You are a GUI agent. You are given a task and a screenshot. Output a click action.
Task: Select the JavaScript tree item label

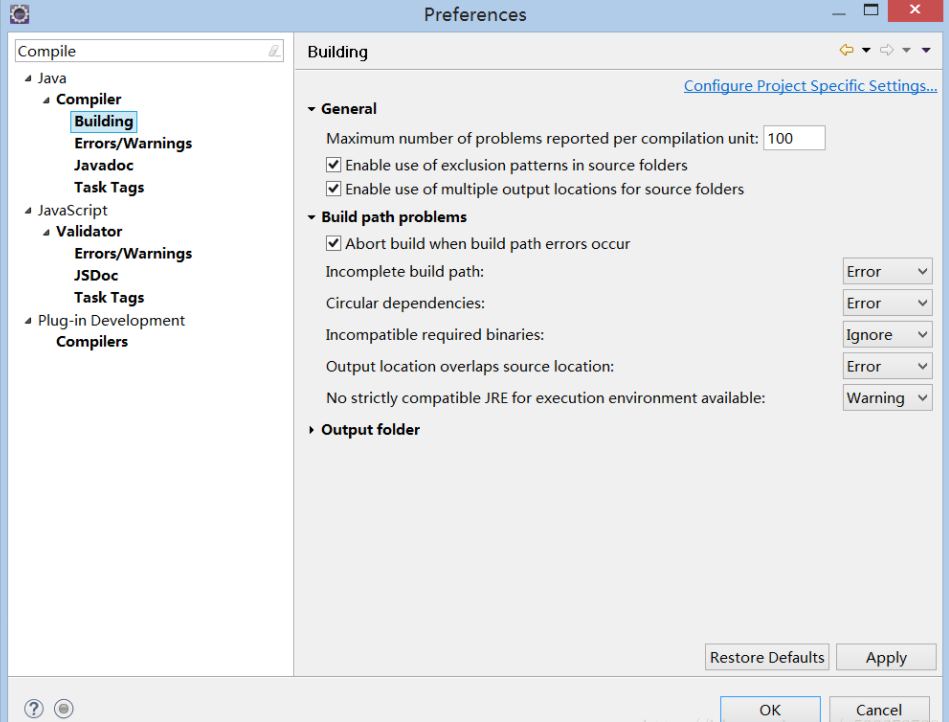click(73, 210)
